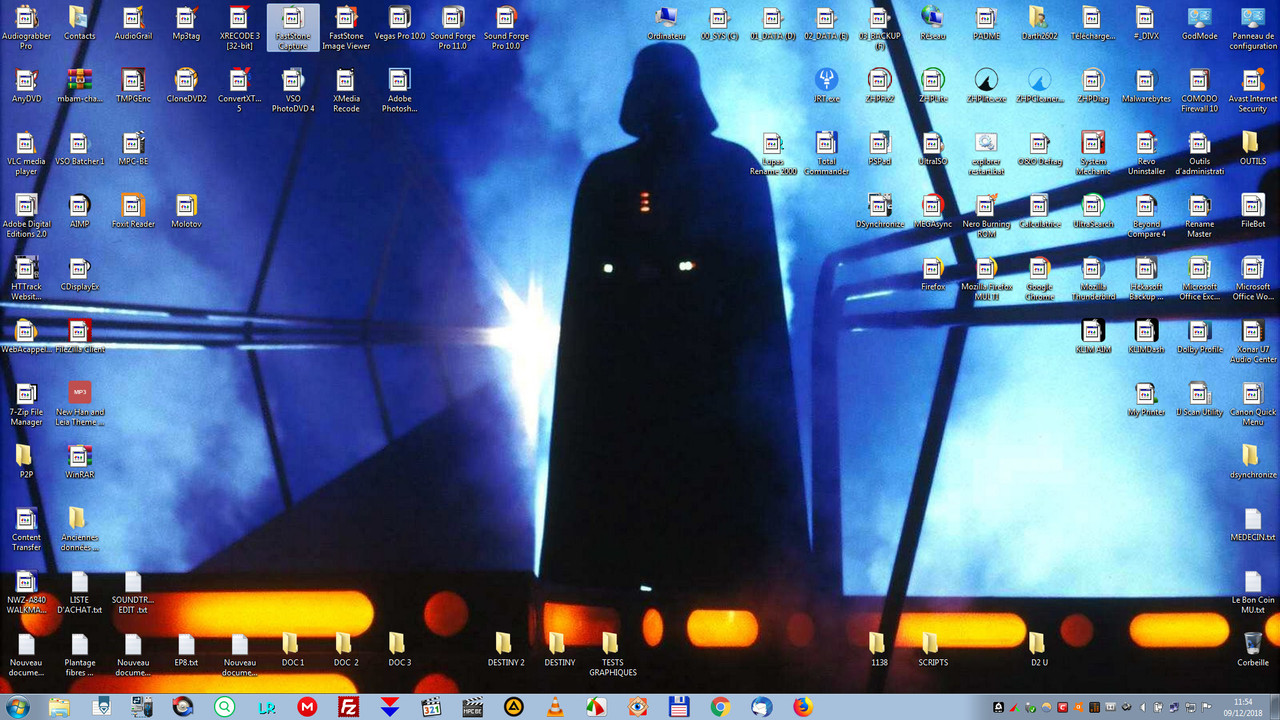Image resolution: width=1280 pixels, height=720 pixels.
Task: Open the P2P folder
Action: pyautogui.click(x=26, y=462)
